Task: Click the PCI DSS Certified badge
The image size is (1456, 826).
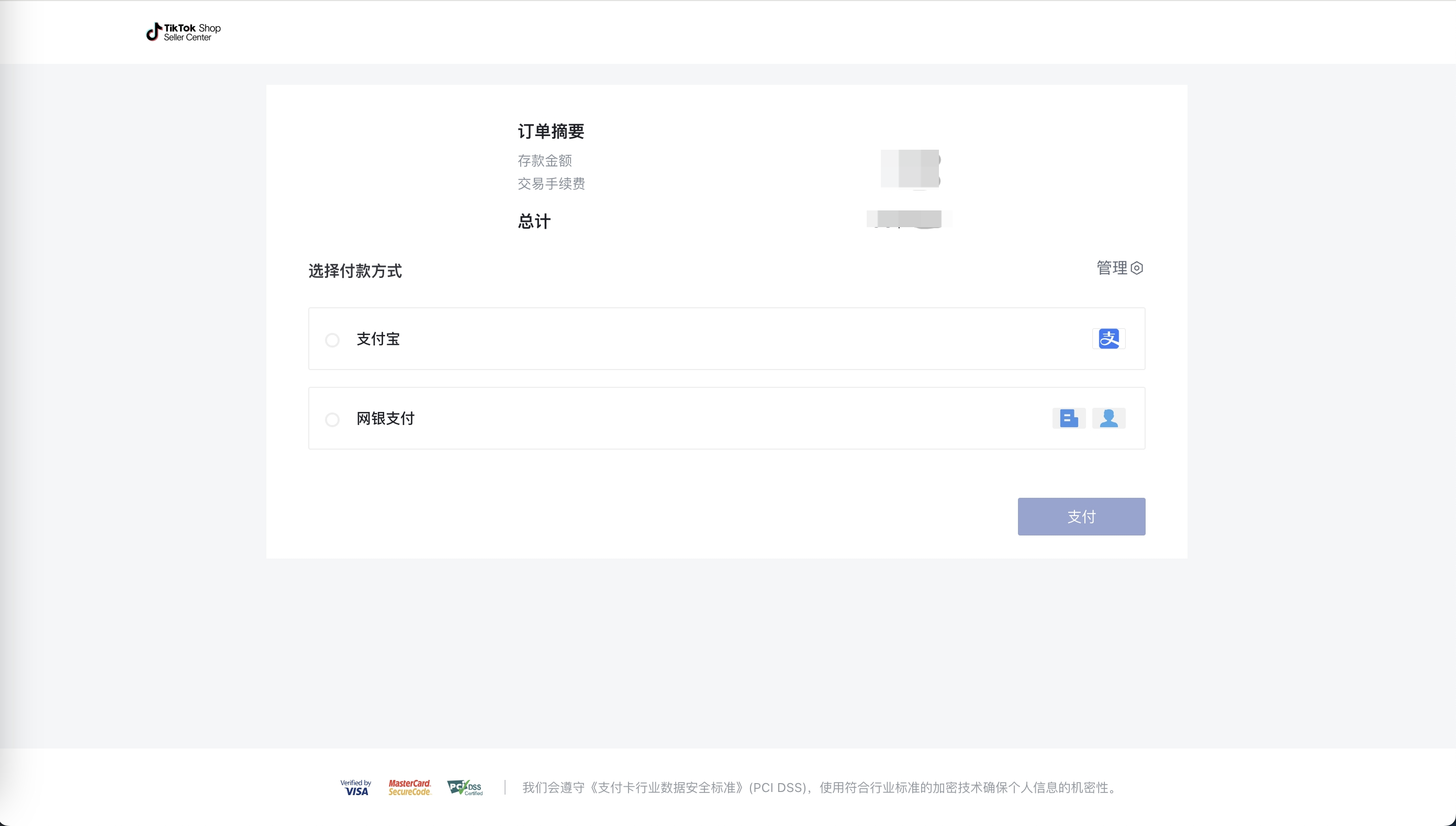Action: tap(465, 787)
